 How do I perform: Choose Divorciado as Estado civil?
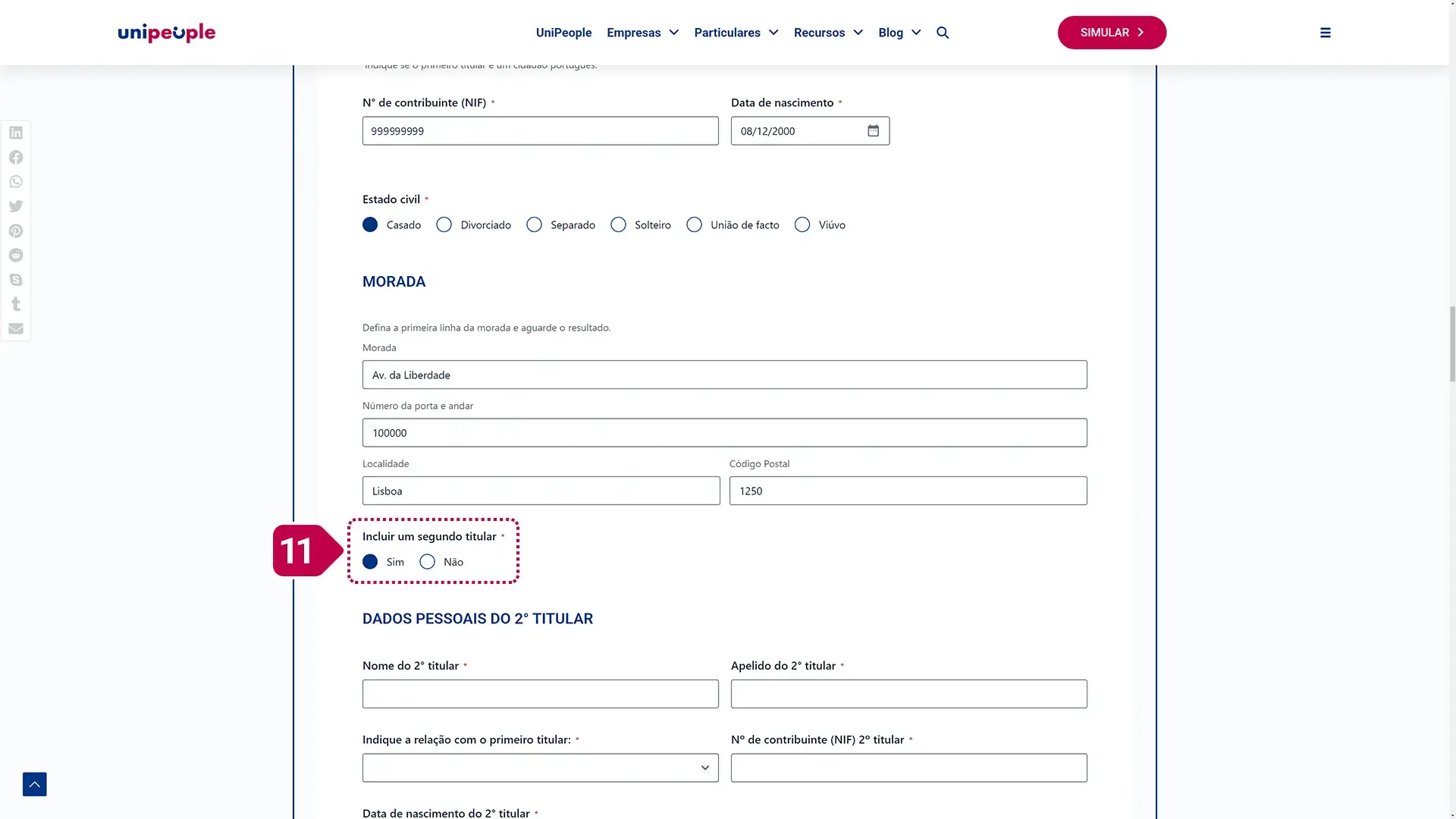[x=444, y=225]
